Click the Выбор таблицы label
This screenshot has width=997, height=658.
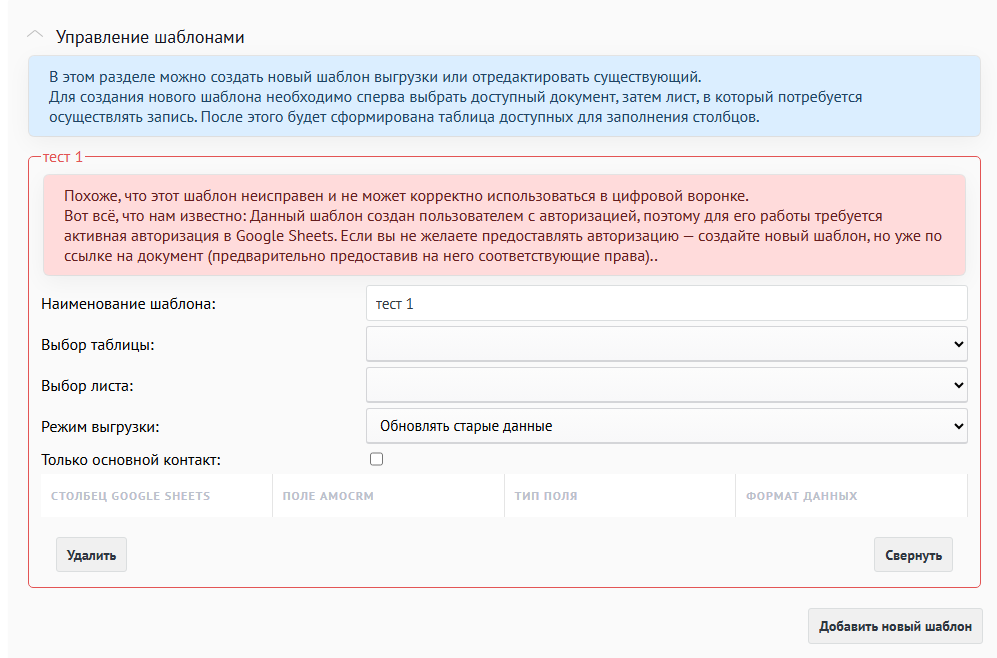[98, 345]
